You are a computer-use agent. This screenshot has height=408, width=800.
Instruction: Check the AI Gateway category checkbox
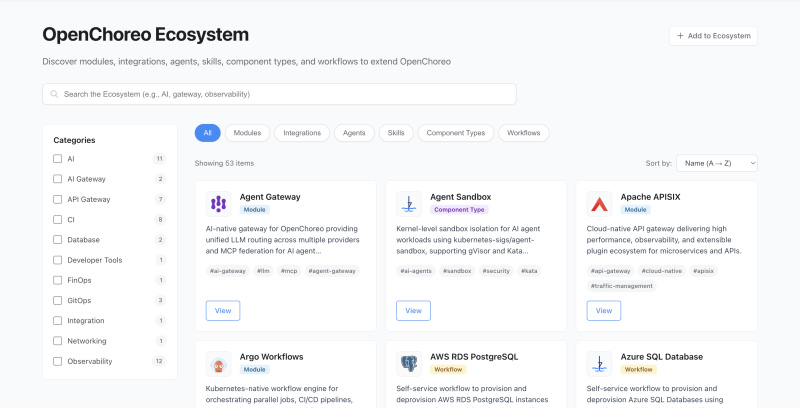[58, 179]
